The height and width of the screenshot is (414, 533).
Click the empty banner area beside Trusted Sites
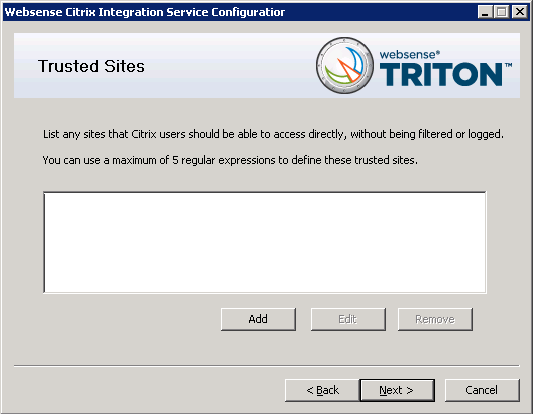tap(228, 66)
